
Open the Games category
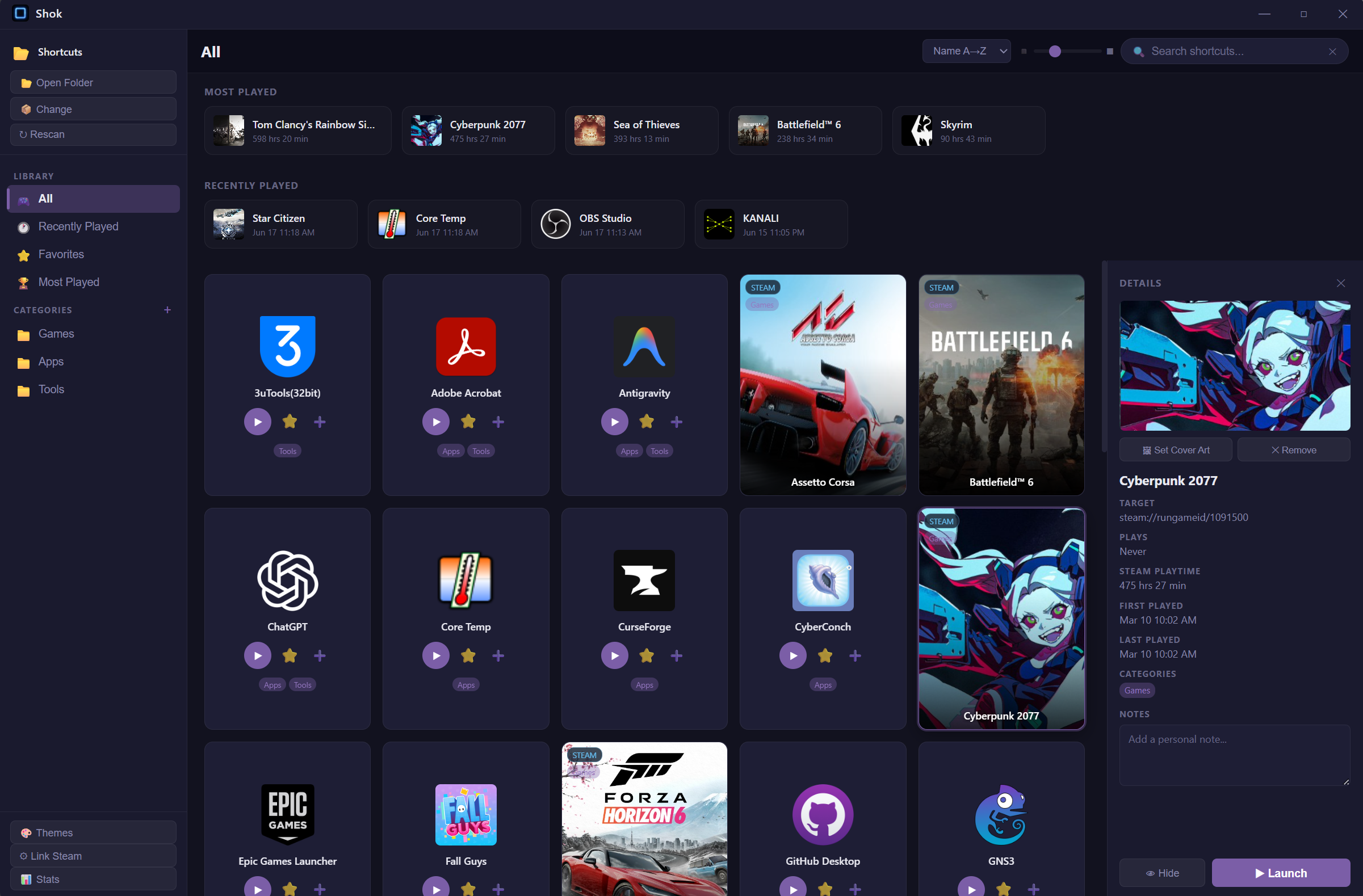[x=93, y=334]
